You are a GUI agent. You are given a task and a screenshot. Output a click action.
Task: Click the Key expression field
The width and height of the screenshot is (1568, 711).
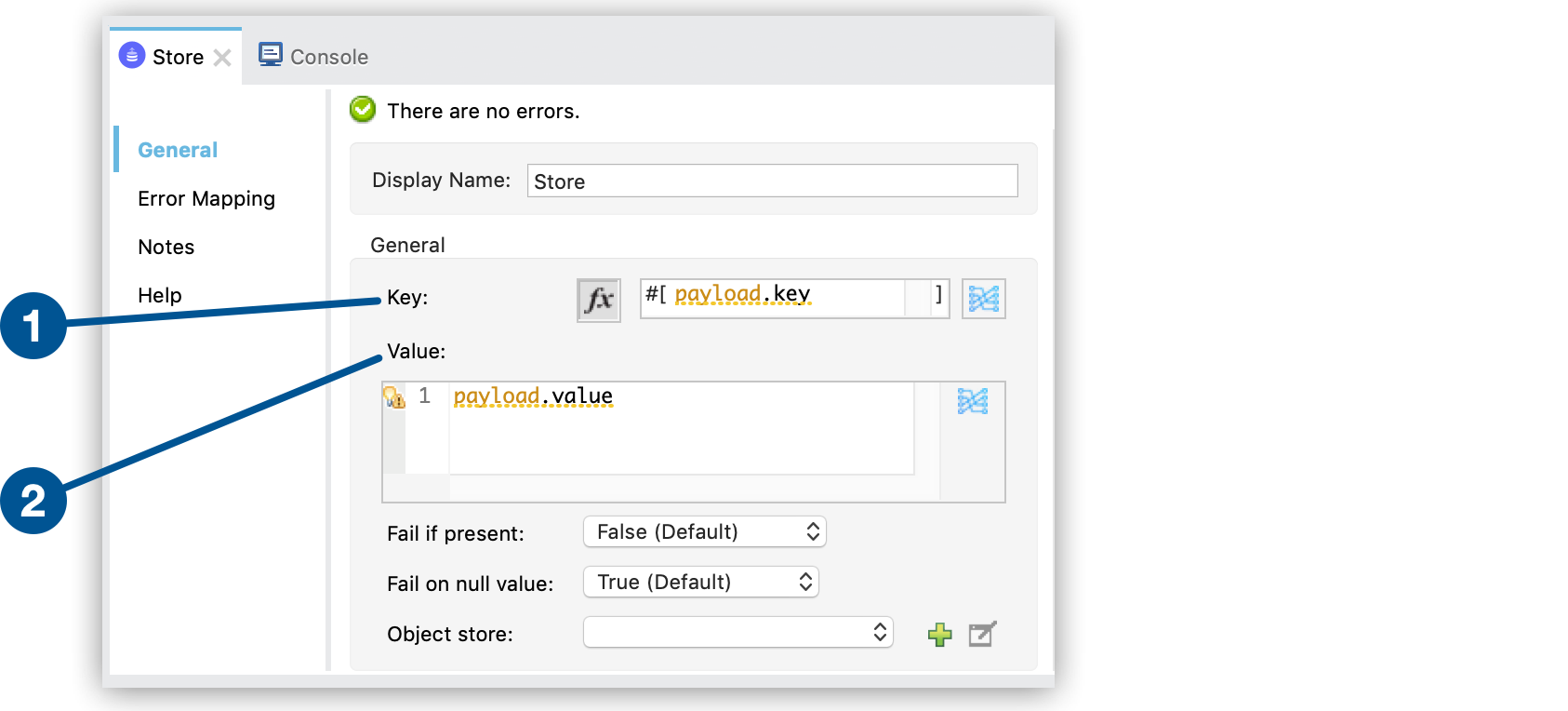coord(794,299)
